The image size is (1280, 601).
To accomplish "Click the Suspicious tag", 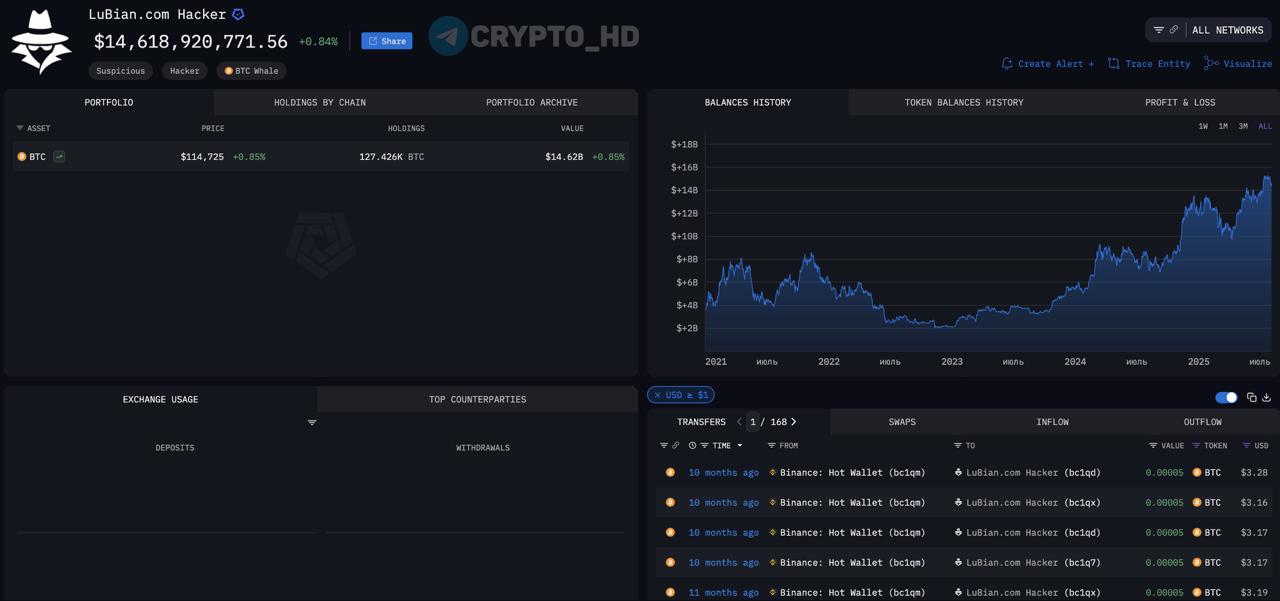I will (x=121, y=71).
